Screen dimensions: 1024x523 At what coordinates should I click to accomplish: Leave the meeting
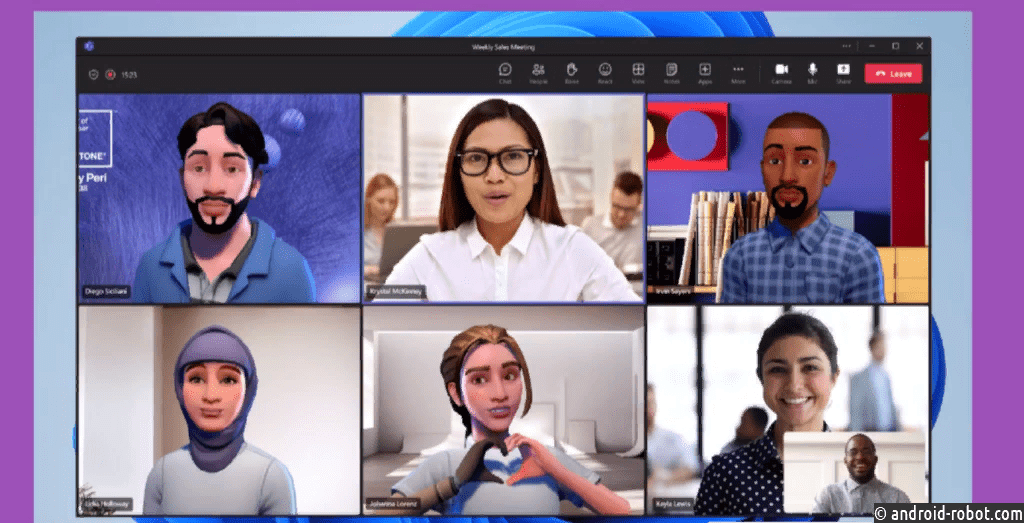pos(893,74)
